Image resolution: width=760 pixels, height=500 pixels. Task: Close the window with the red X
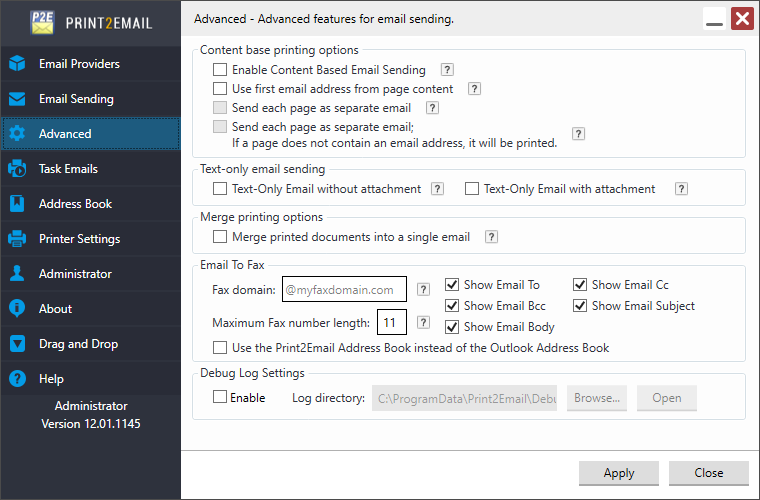tap(742, 19)
